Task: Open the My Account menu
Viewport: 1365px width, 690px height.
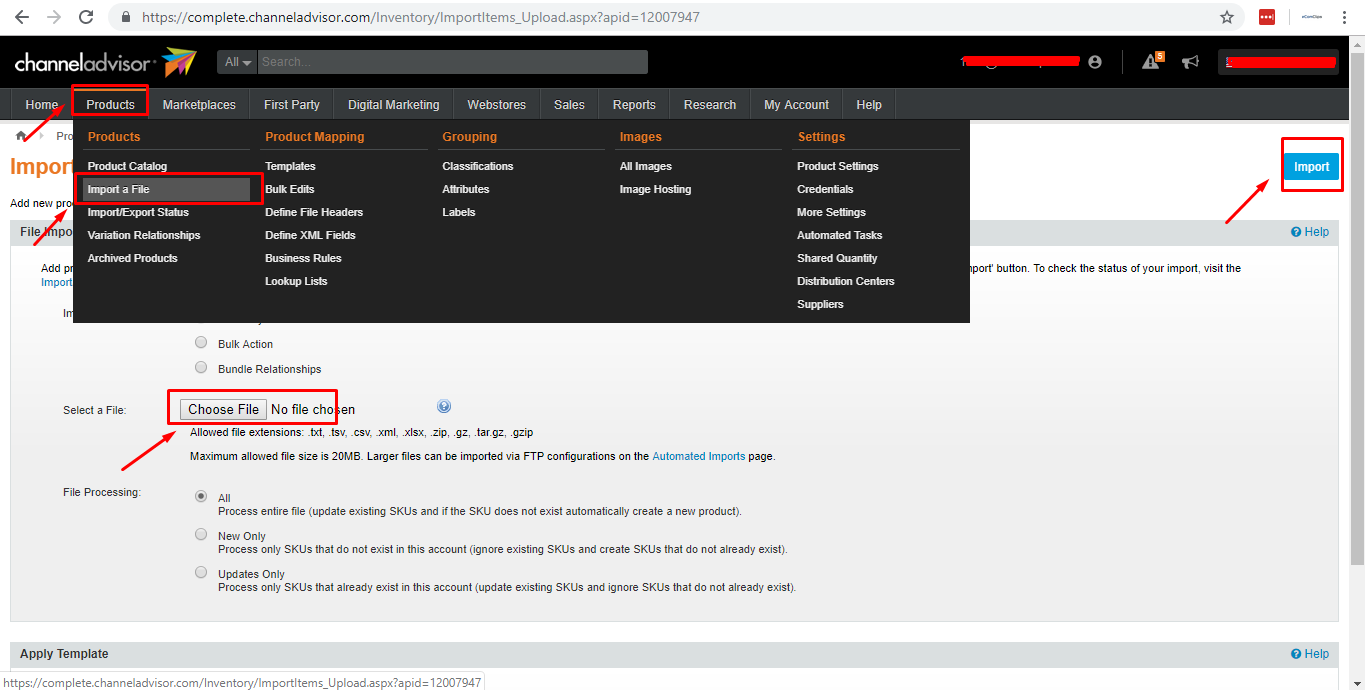Action: (x=796, y=105)
